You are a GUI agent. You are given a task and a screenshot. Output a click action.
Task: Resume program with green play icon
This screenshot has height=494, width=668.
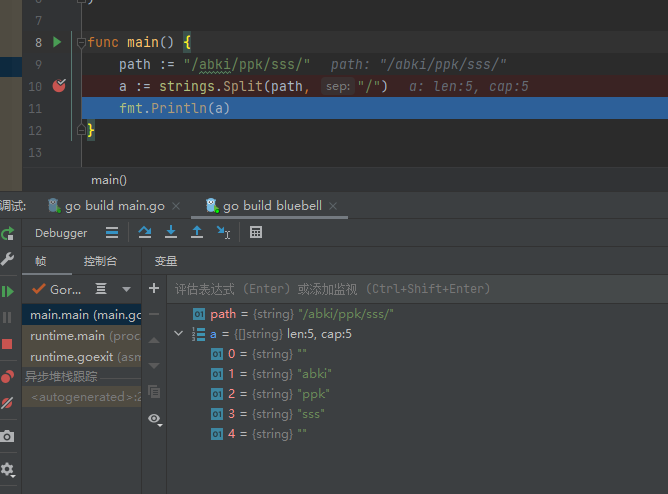point(8,292)
